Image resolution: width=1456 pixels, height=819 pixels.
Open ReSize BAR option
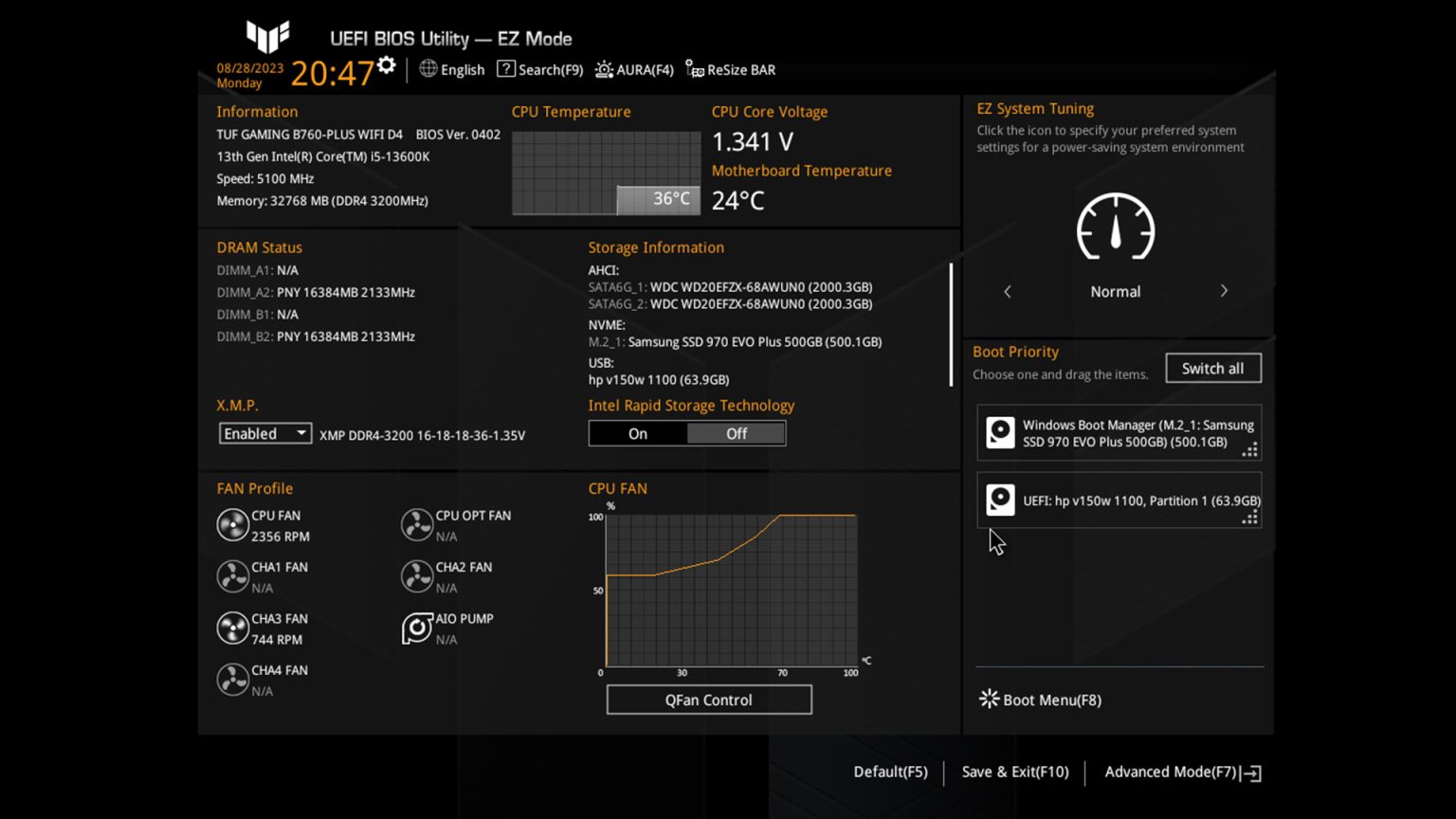click(x=730, y=69)
